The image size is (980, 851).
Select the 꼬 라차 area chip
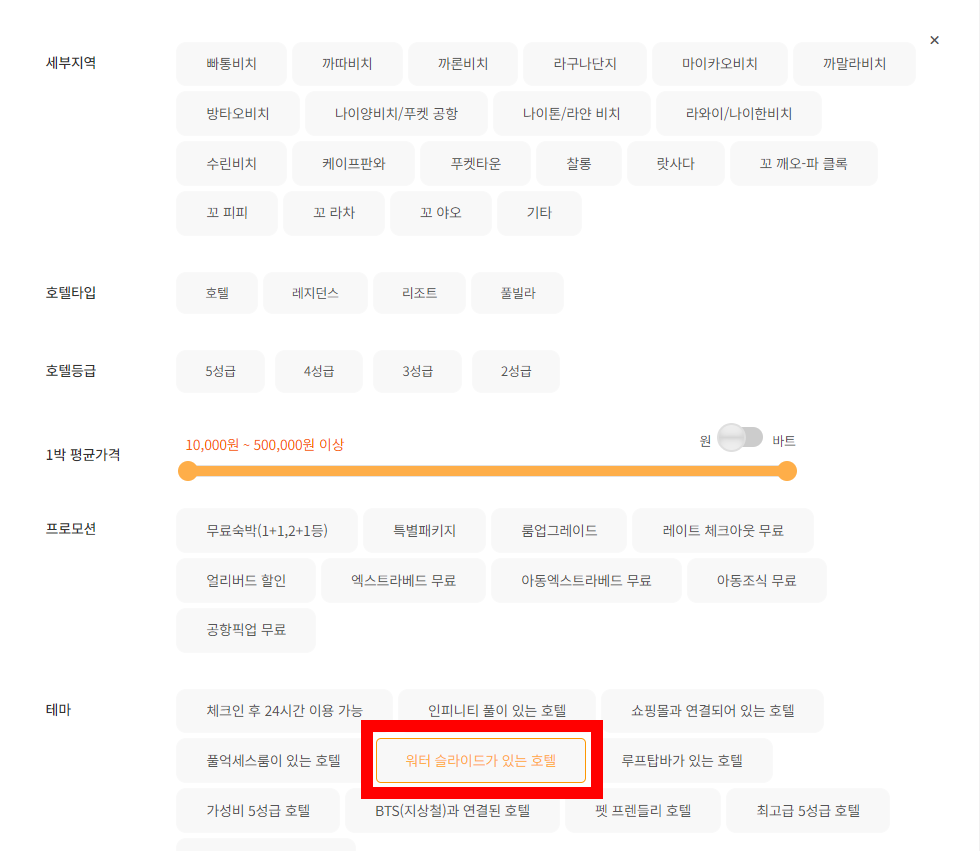334,213
